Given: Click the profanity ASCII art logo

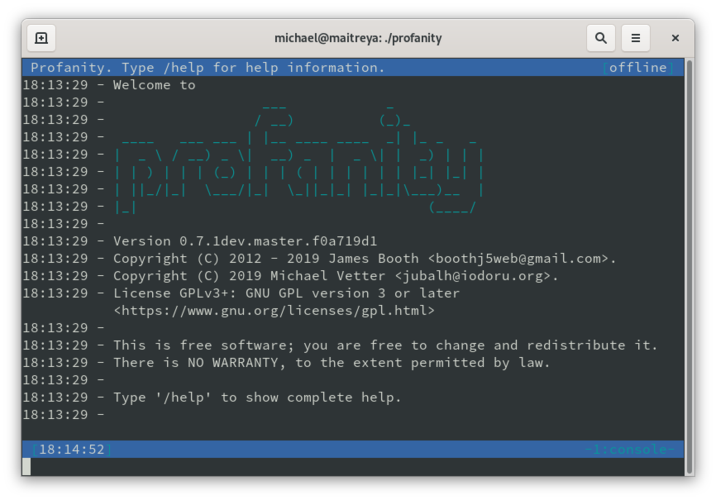Looking at the screenshot, I should tap(299, 158).
